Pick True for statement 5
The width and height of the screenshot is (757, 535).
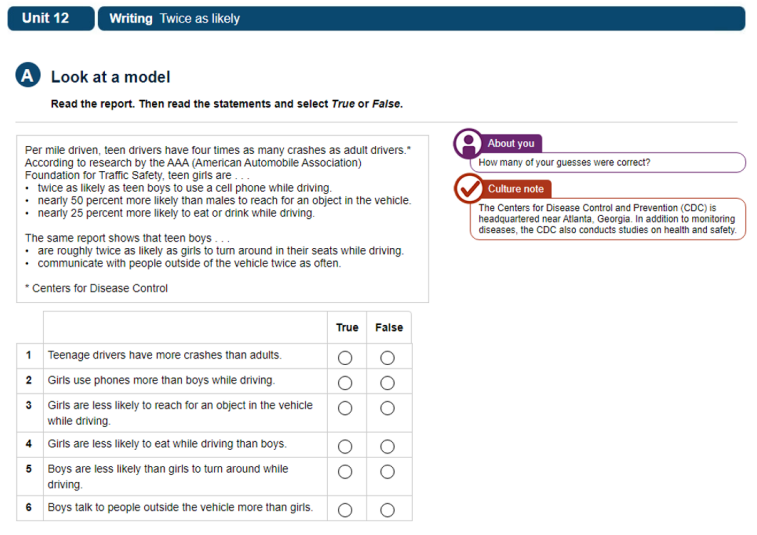tap(345, 471)
